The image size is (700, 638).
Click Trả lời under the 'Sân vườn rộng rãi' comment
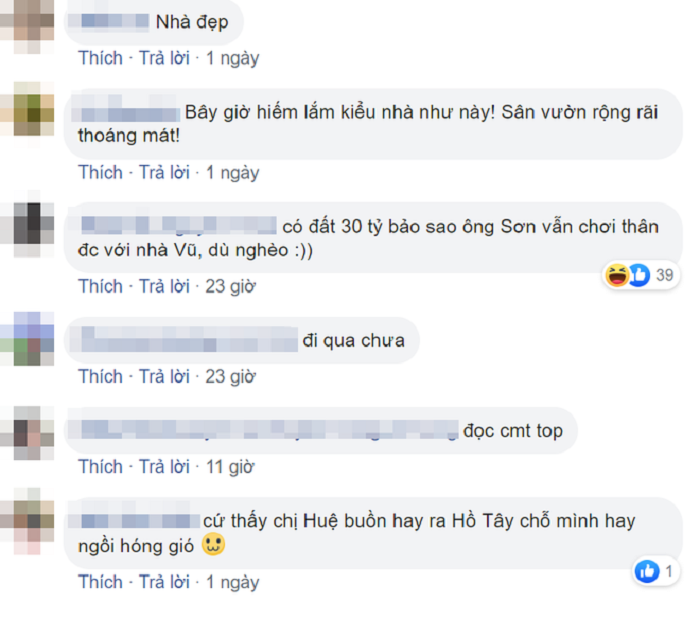(x=164, y=172)
